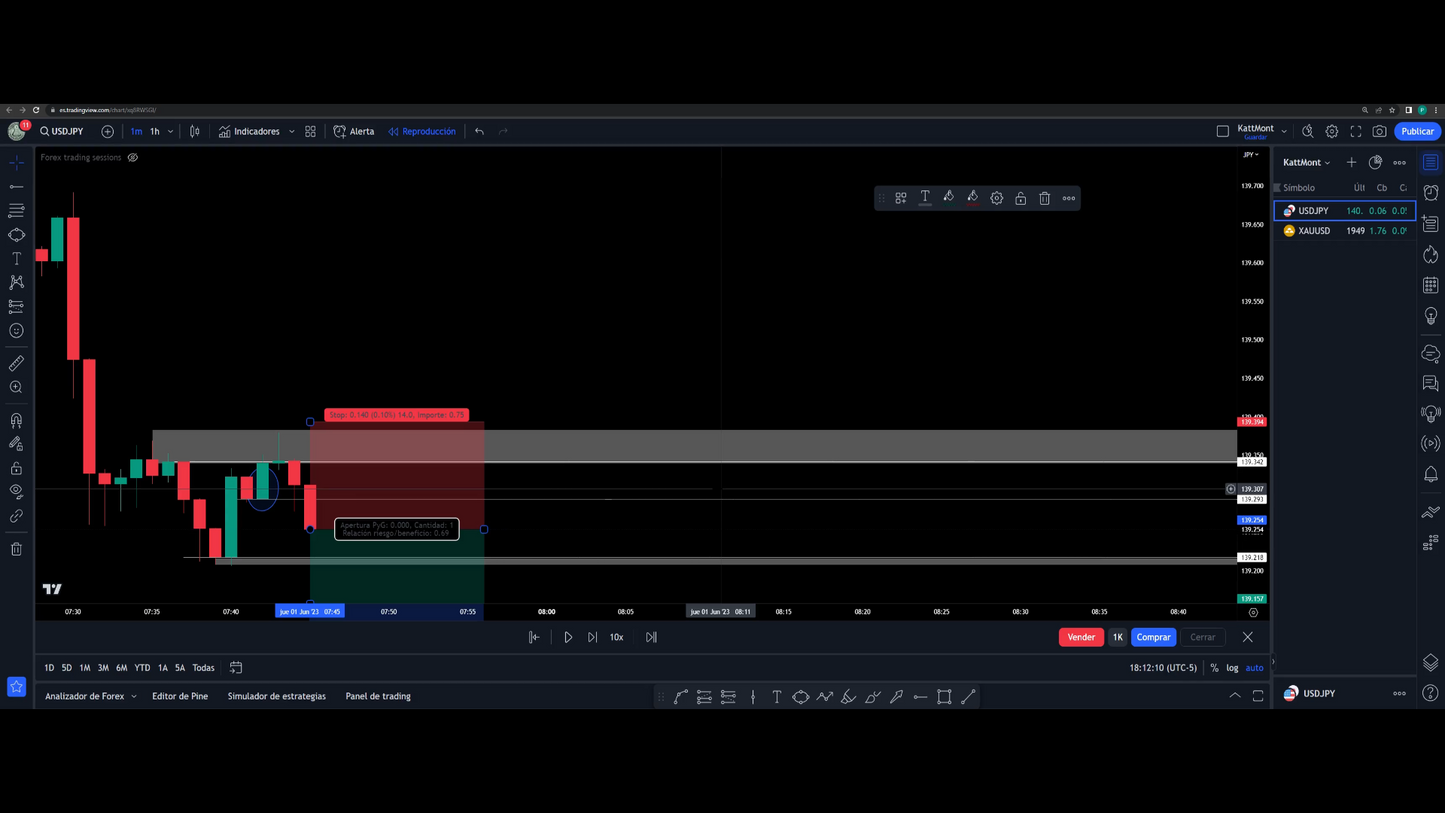This screenshot has height=813, width=1445.
Task: Open drawing settings gear in floating toolbar
Action: pyautogui.click(x=996, y=198)
